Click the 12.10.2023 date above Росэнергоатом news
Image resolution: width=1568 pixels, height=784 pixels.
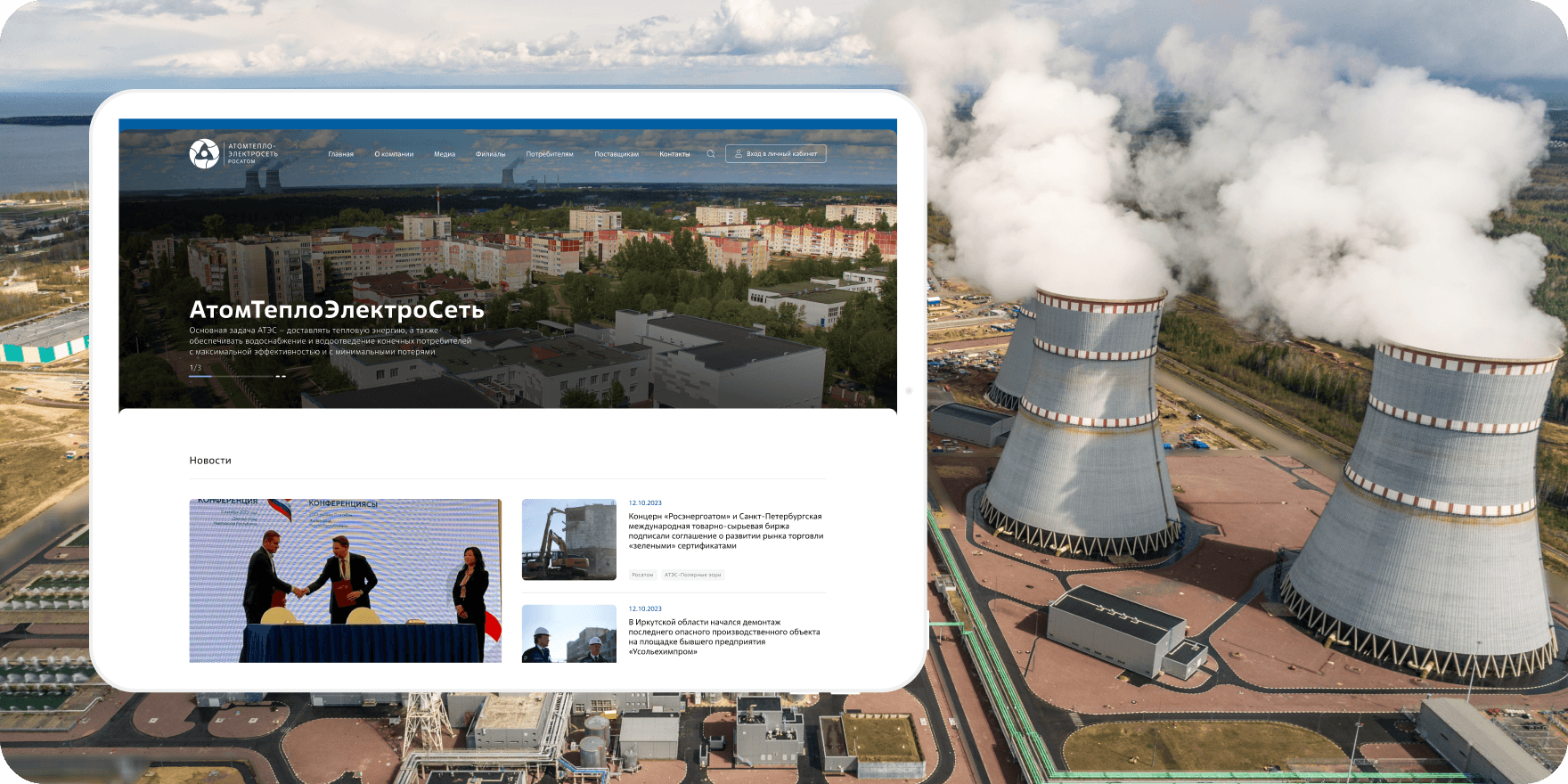click(645, 503)
